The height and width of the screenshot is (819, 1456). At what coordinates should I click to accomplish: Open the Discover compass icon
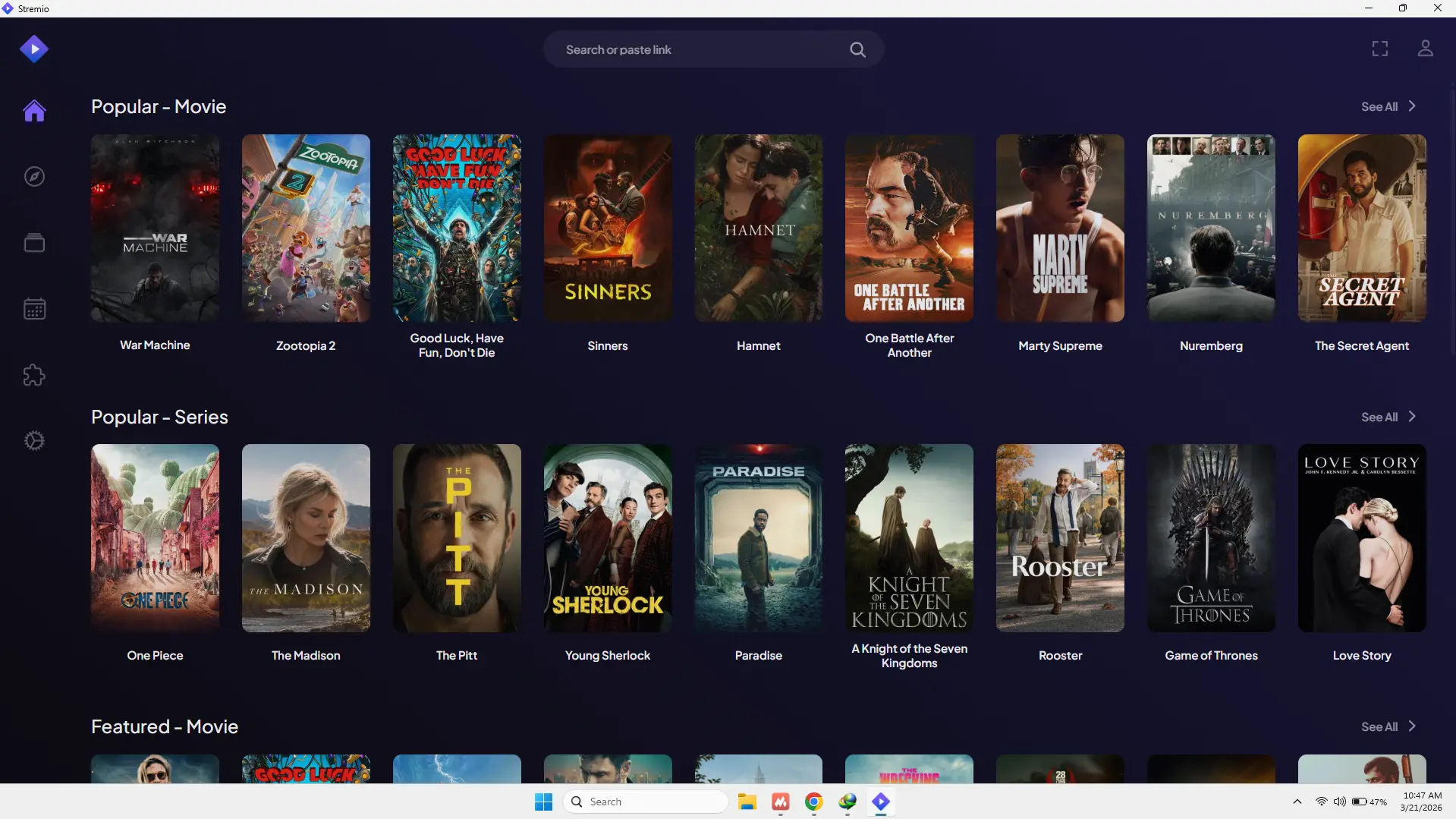click(x=34, y=177)
